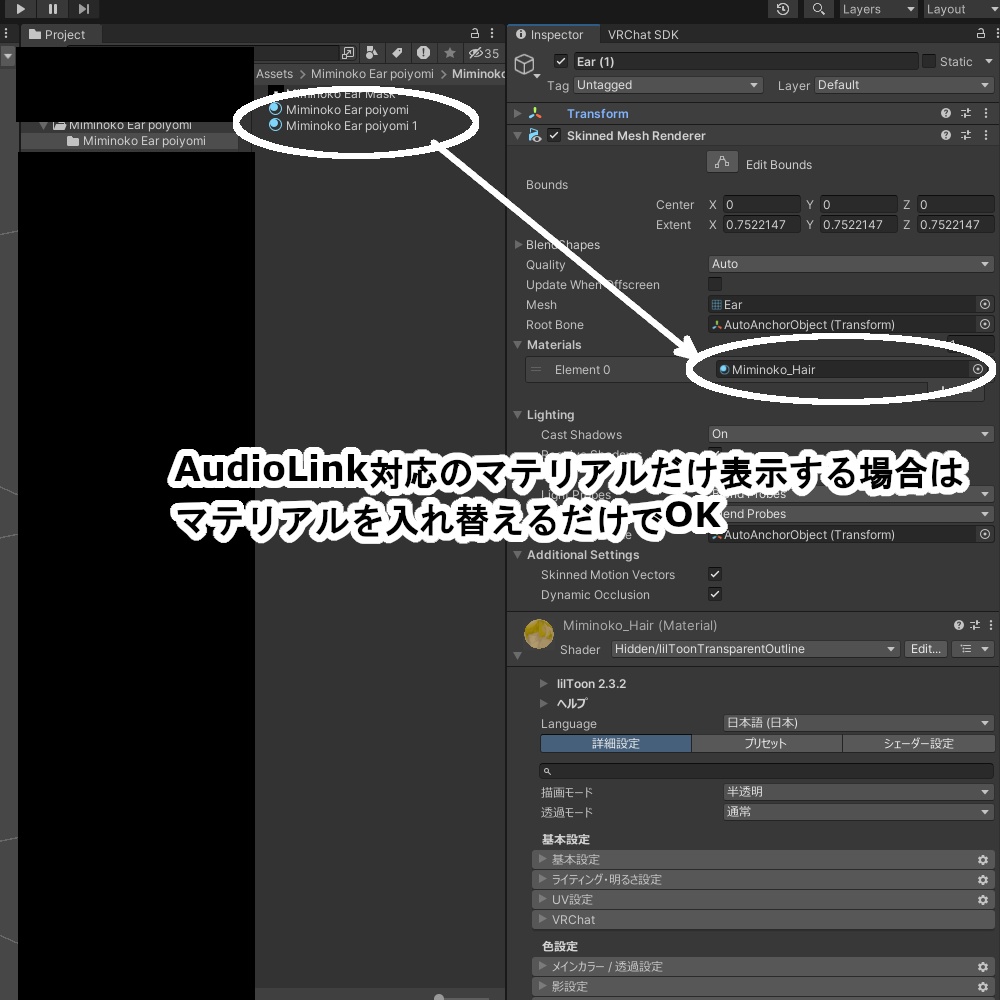This screenshot has width=1000, height=1000.
Task: Click Search by Label tag icon
Action: pos(397,53)
